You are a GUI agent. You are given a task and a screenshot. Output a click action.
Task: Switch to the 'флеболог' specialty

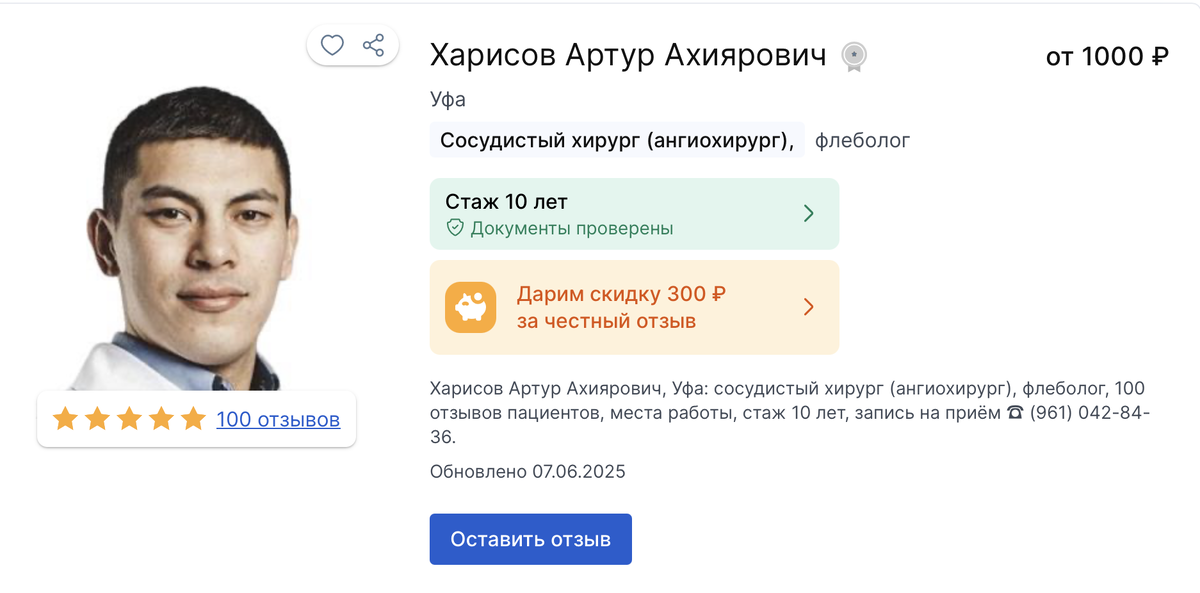click(862, 140)
